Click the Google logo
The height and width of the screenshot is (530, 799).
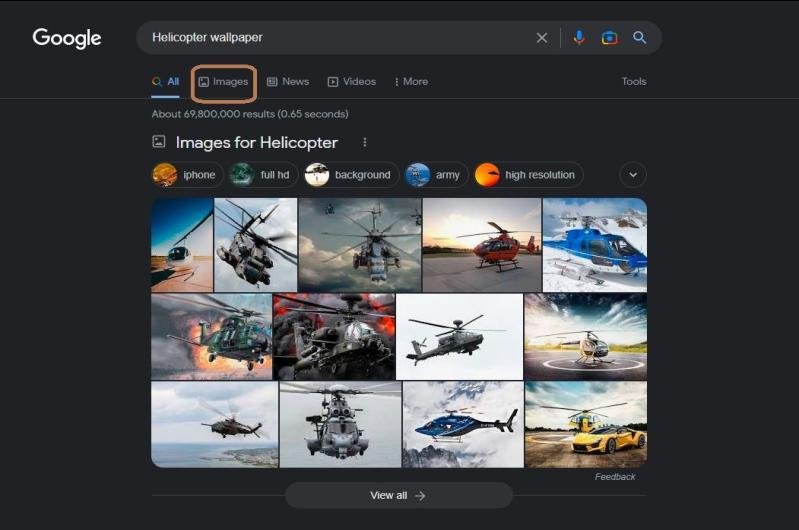pos(67,38)
